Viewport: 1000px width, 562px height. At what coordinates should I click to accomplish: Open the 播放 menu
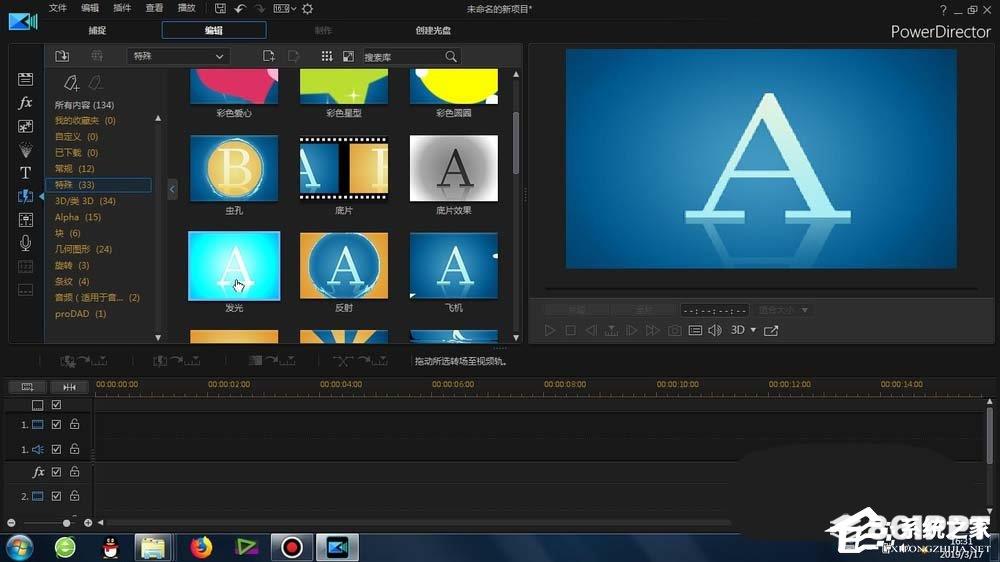click(x=186, y=8)
